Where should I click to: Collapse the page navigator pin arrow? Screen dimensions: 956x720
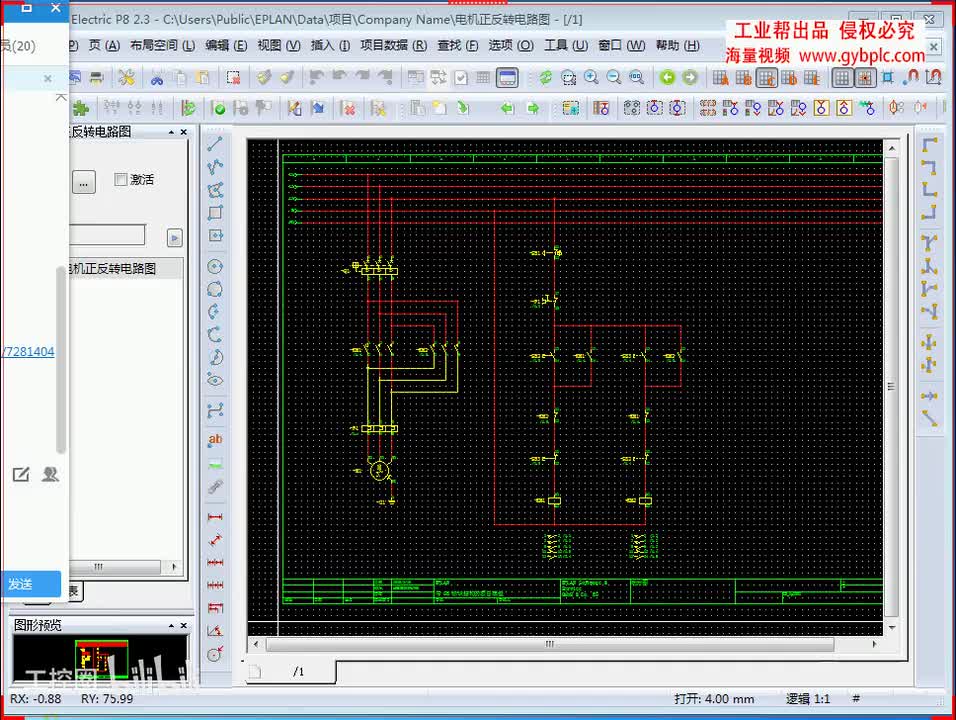(x=171, y=132)
